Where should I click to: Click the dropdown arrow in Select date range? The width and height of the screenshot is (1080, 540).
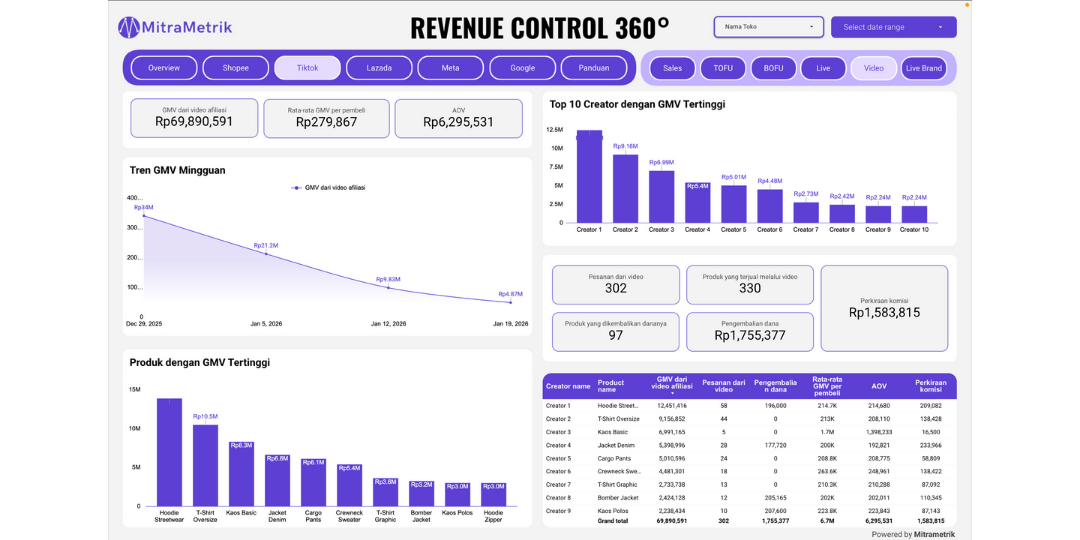pyautogui.click(x=940, y=27)
